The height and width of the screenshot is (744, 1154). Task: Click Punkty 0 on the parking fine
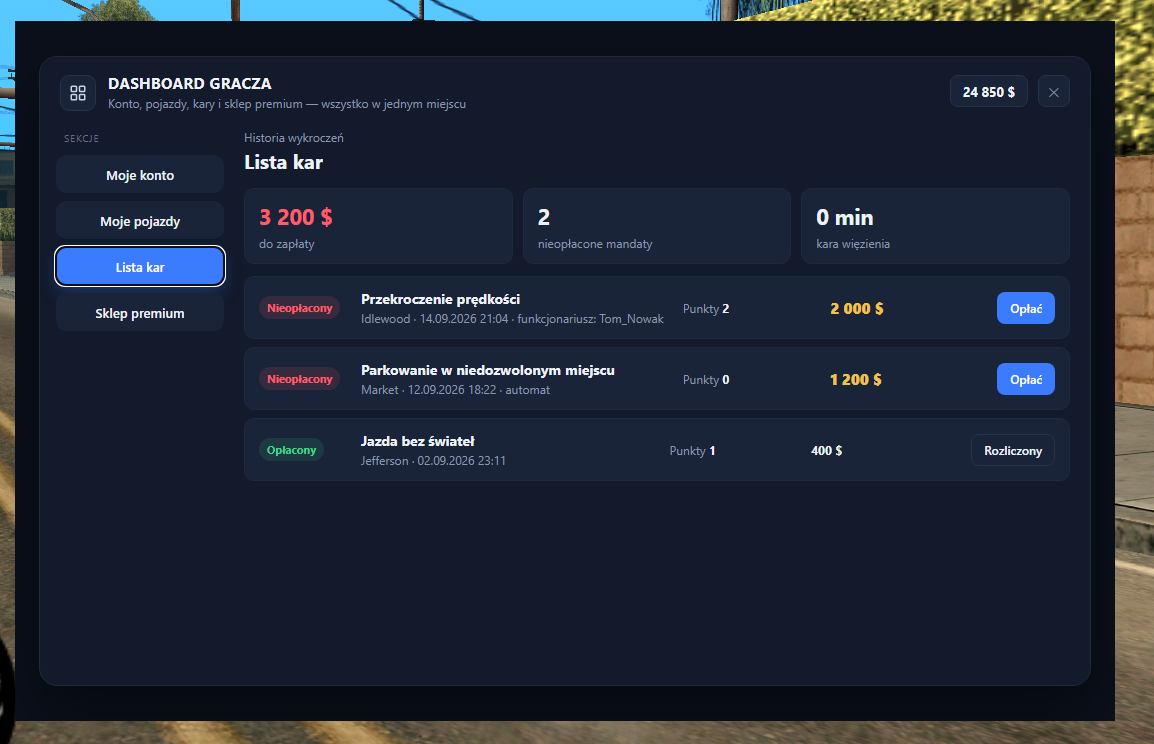coord(706,380)
